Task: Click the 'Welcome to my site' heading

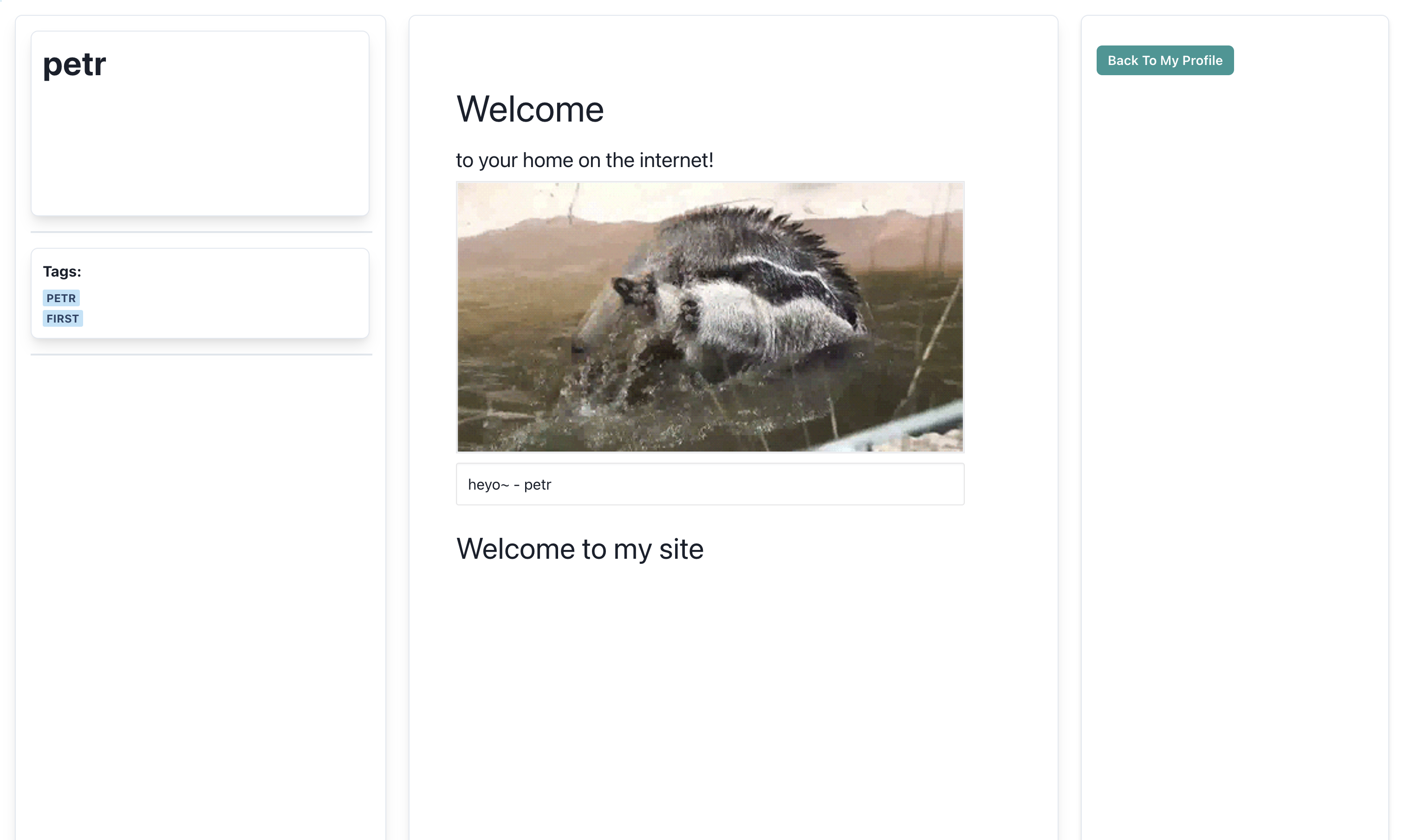Action: point(580,549)
